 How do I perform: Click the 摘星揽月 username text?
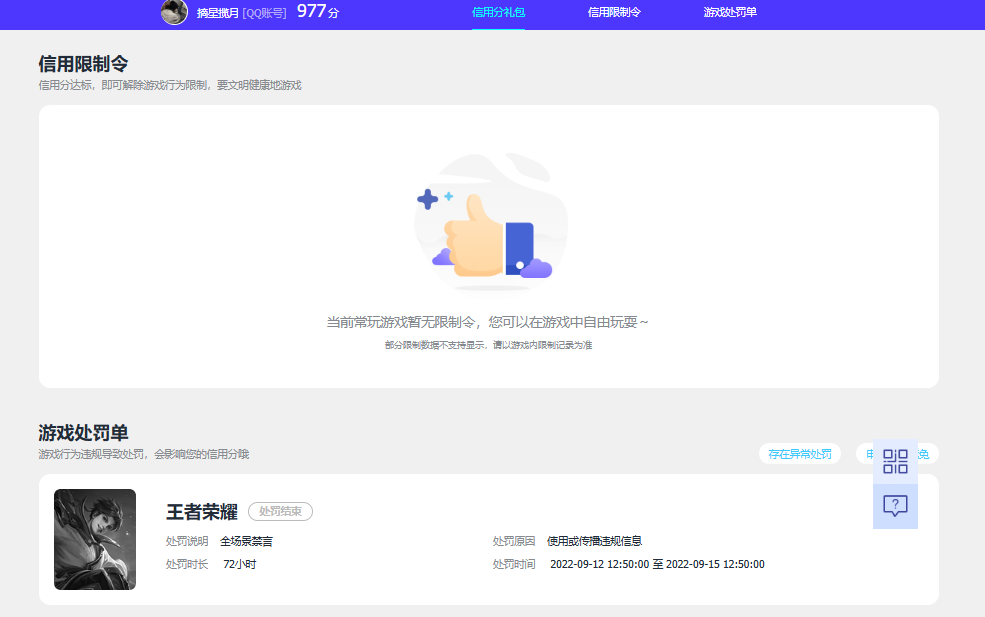click(217, 13)
